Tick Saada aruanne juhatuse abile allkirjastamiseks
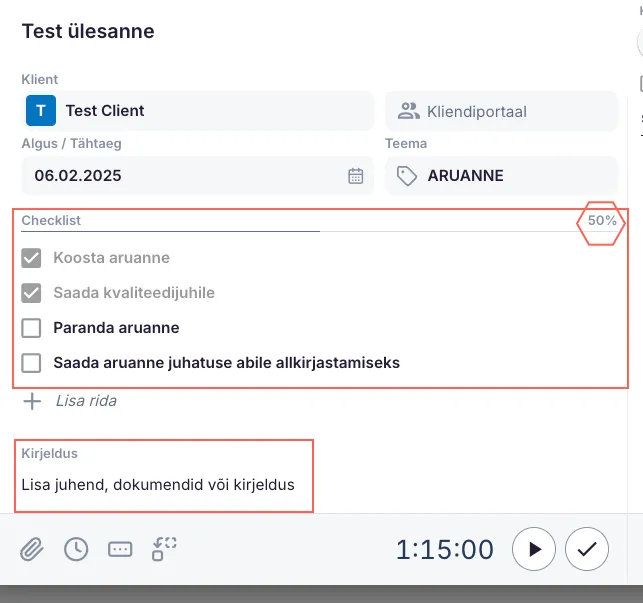Image resolution: width=643 pixels, height=603 pixels. coord(32,362)
